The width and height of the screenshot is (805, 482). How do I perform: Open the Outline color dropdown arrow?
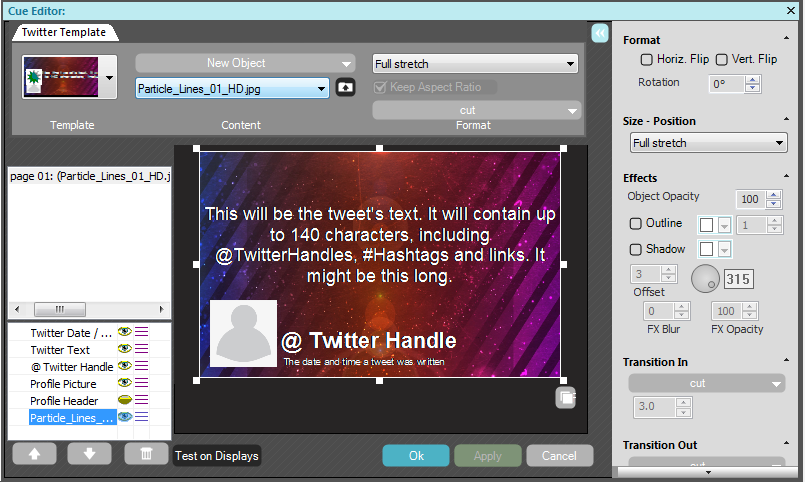coord(724,225)
